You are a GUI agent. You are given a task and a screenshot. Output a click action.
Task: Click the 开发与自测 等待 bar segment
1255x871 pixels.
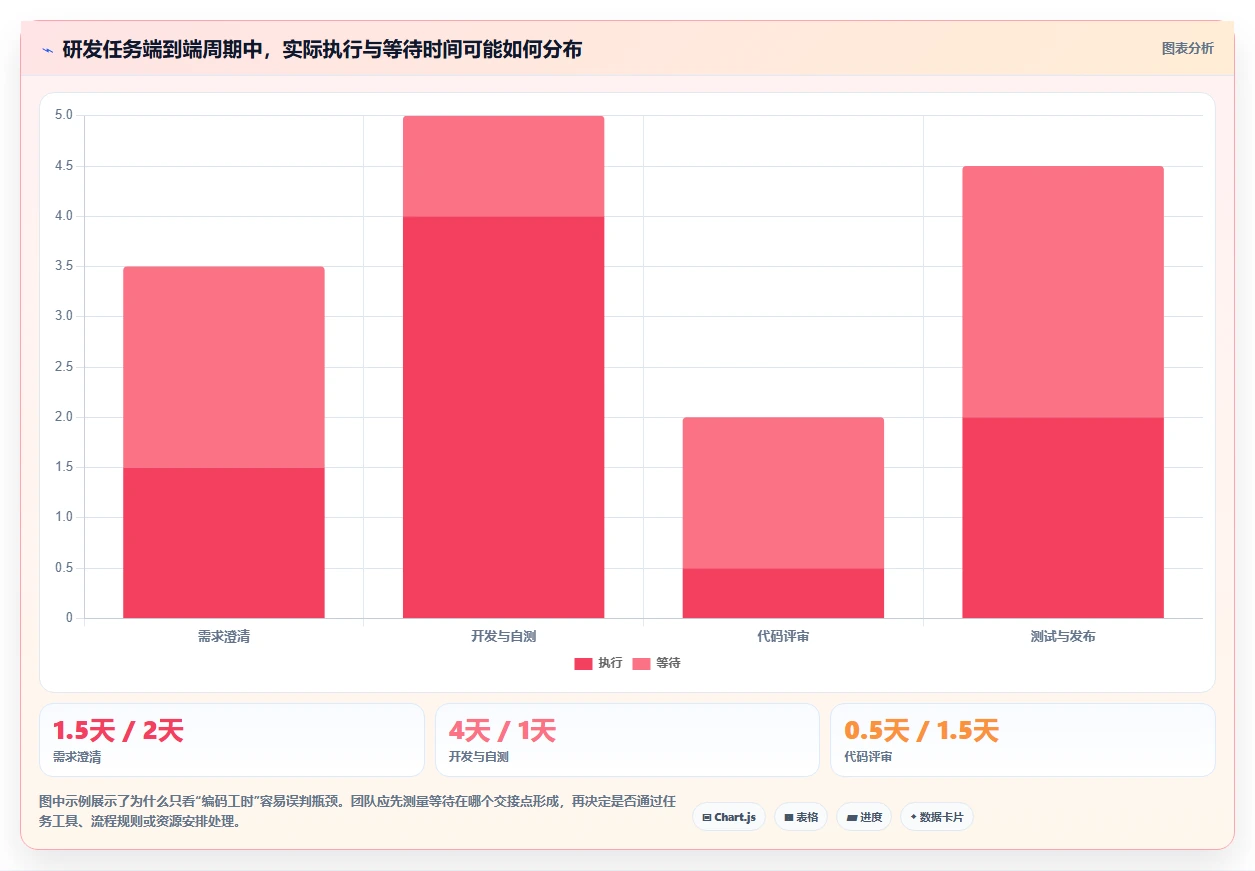[x=504, y=166]
